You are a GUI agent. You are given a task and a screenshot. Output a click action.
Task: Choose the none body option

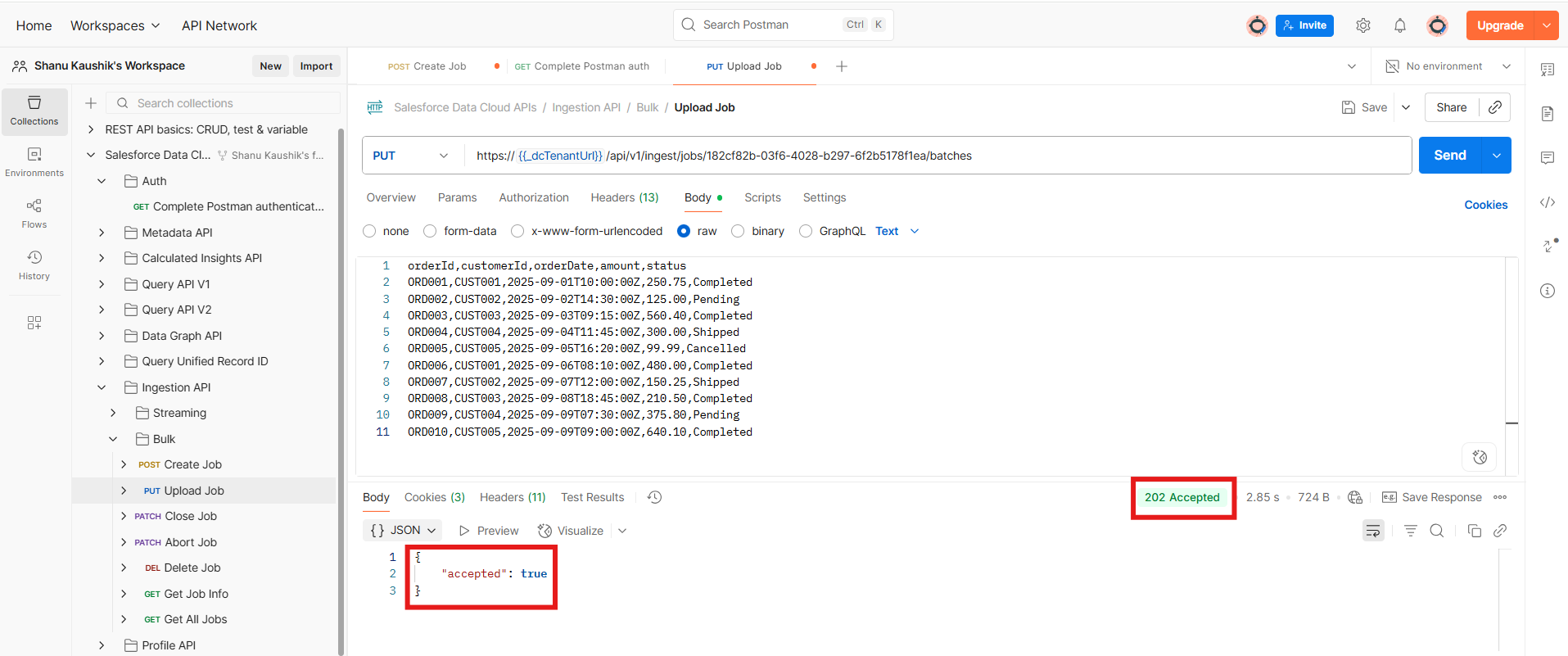pyautogui.click(x=369, y=231)
